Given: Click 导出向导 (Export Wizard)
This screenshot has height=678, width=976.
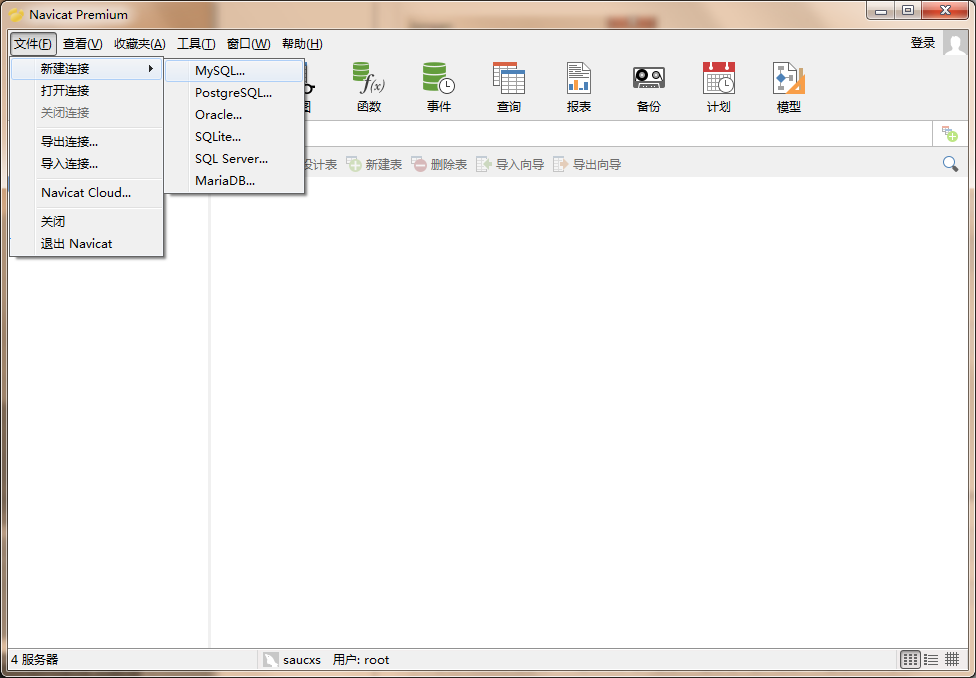Looking at the screenshot, I should pyautogui.click(x=588, y=164).
